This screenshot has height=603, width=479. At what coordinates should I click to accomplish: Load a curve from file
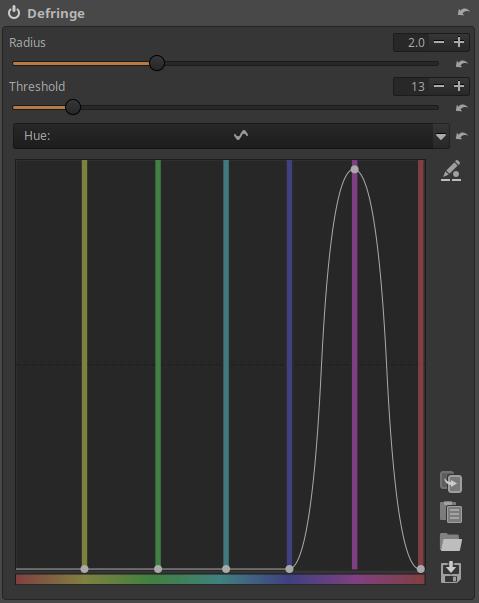pyautogui.click(x=451, y=542)
